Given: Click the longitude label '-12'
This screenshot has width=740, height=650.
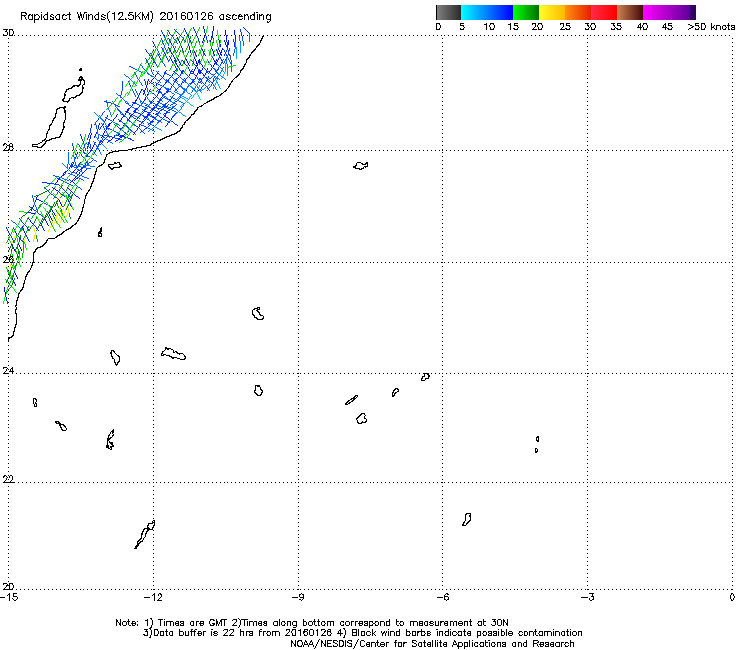Looking at the screenshot, I should pyautogui.click(x=153, y=598).
